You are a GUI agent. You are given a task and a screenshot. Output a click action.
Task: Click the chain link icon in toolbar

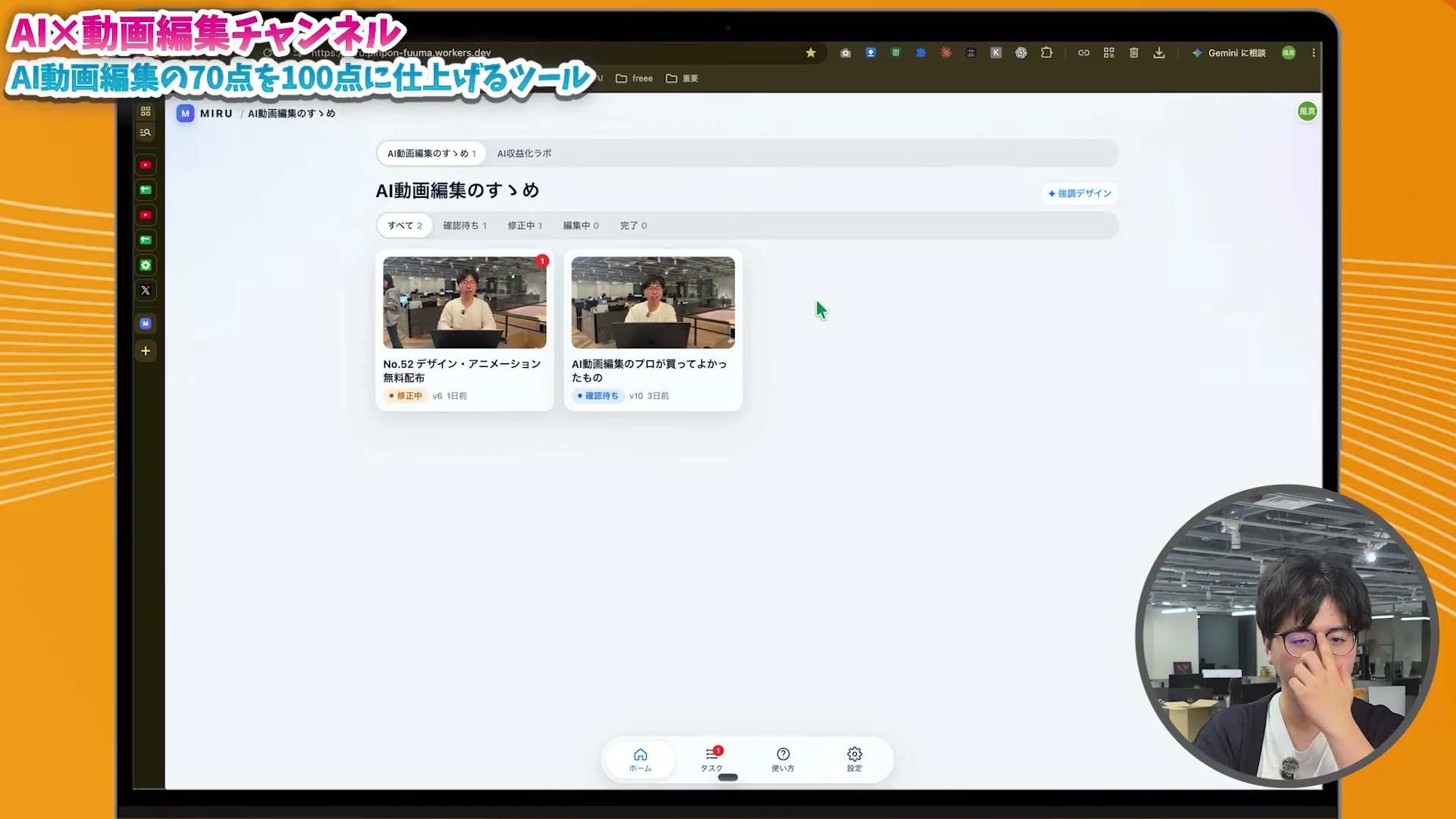1084,52
